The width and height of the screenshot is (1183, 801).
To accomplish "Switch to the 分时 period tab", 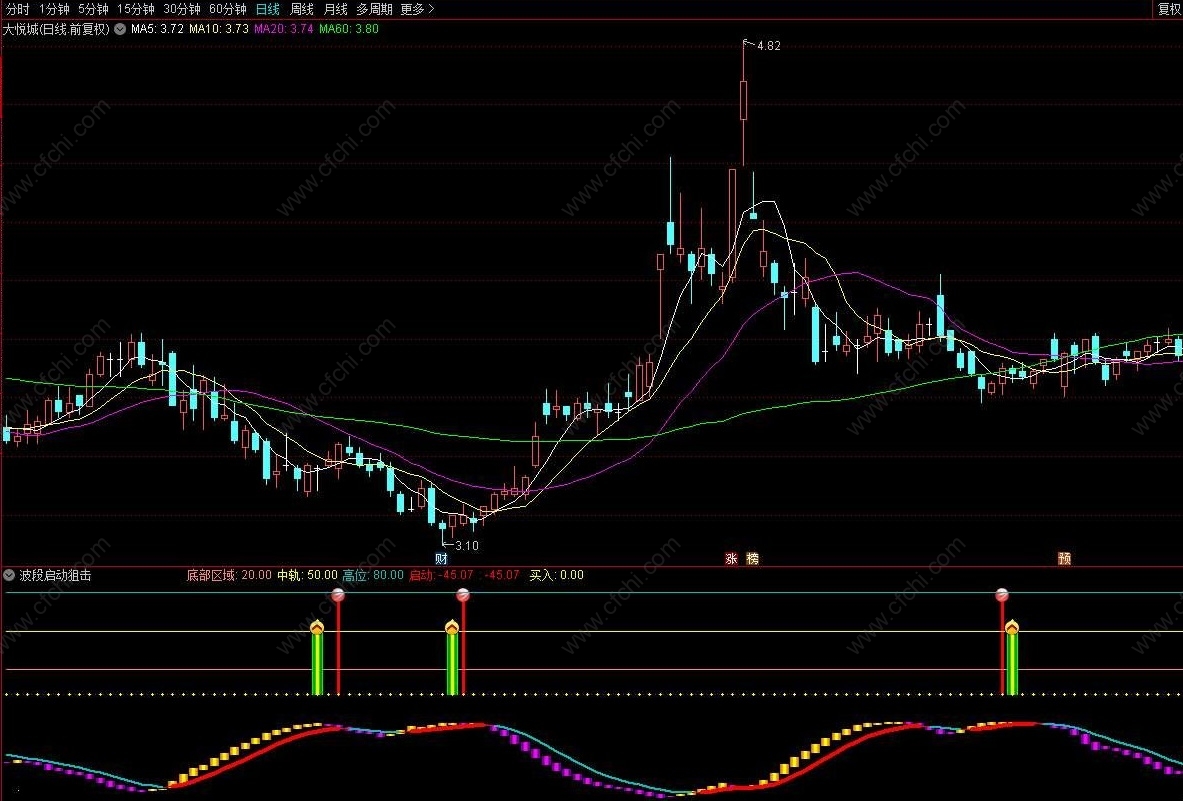I will [17, 9].
